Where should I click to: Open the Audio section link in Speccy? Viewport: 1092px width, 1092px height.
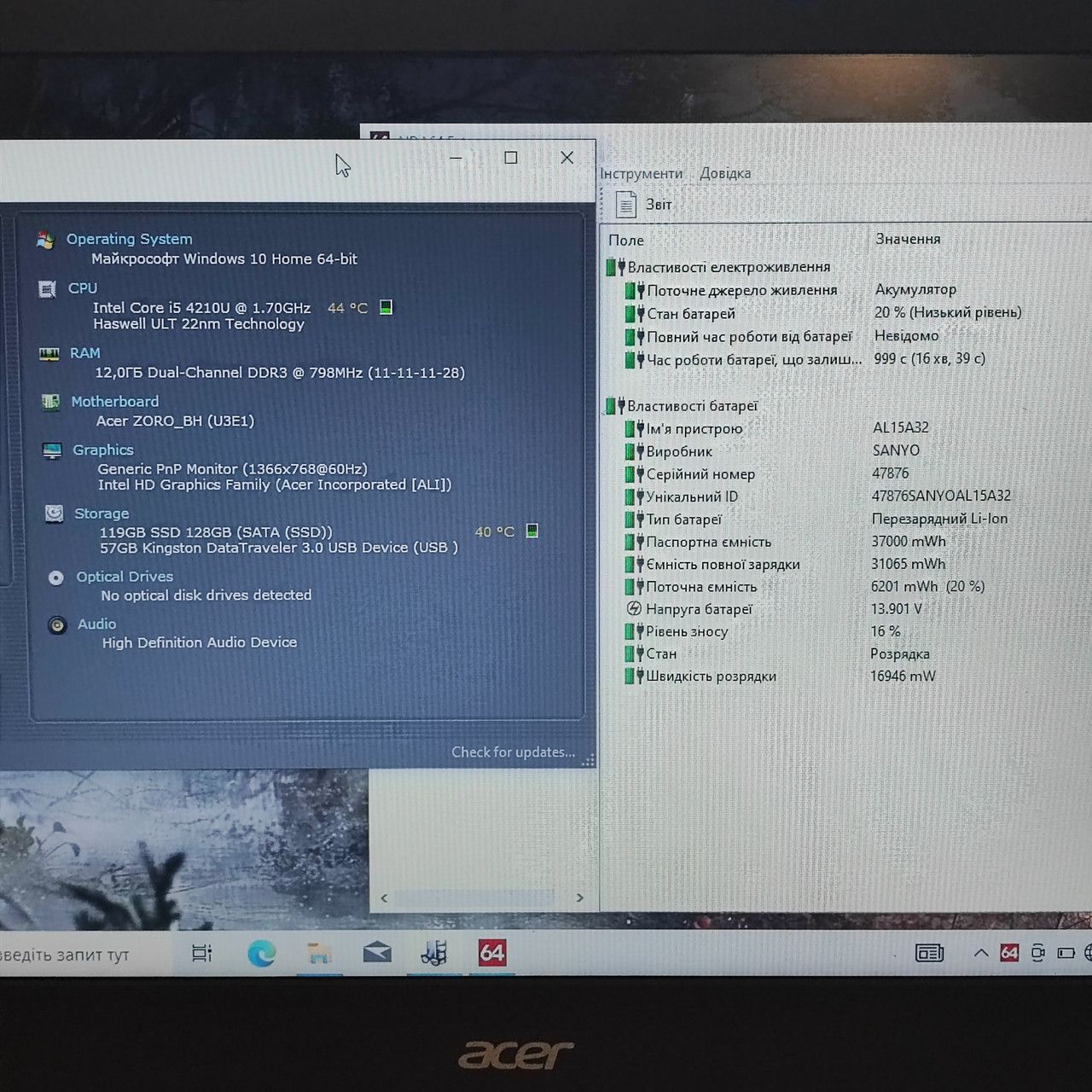click(x=96, y=624)
